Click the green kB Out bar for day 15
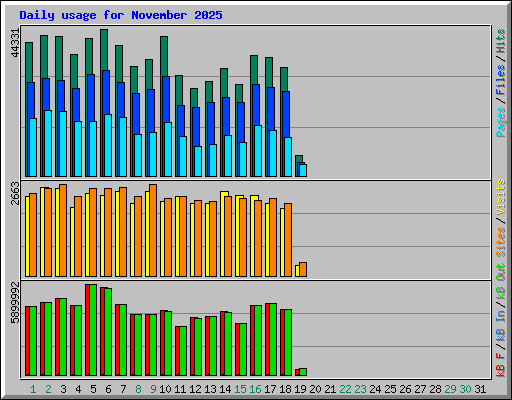Viewport: 512px width, 400px height. 243,349
